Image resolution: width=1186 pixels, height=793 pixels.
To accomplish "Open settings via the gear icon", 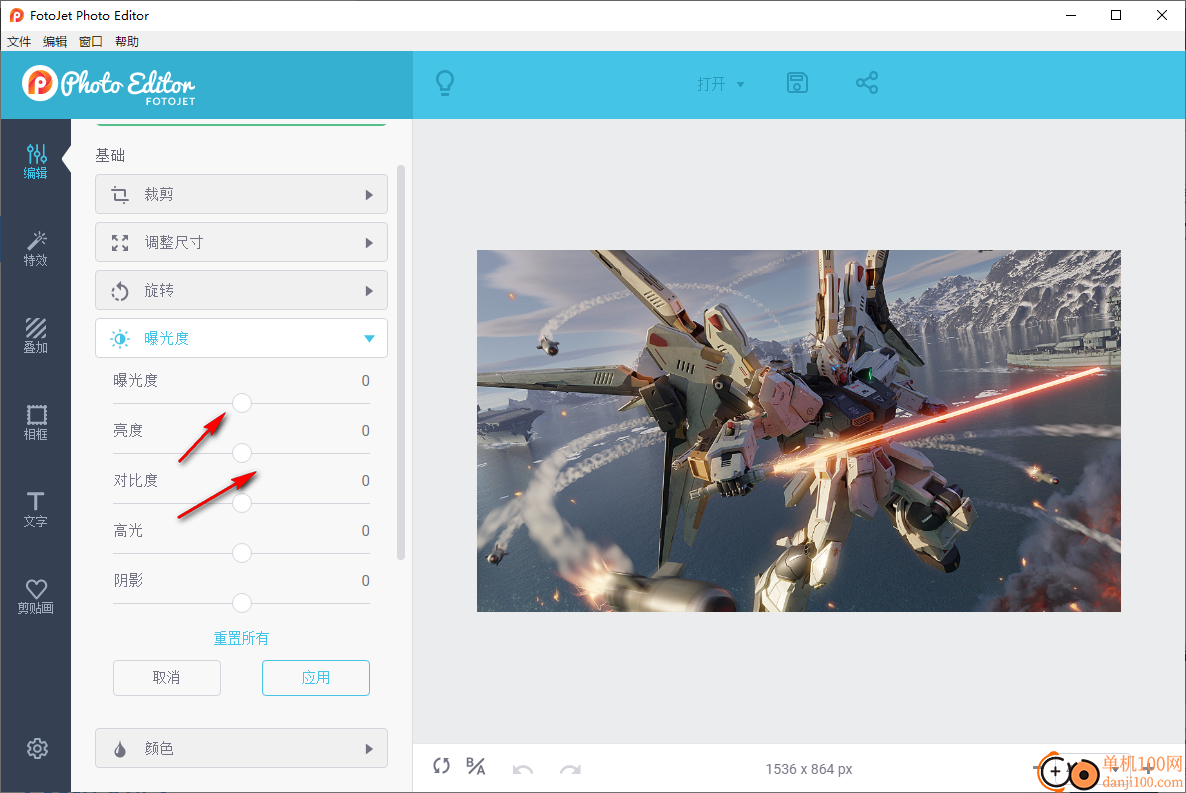I will [x=37, y=748].
